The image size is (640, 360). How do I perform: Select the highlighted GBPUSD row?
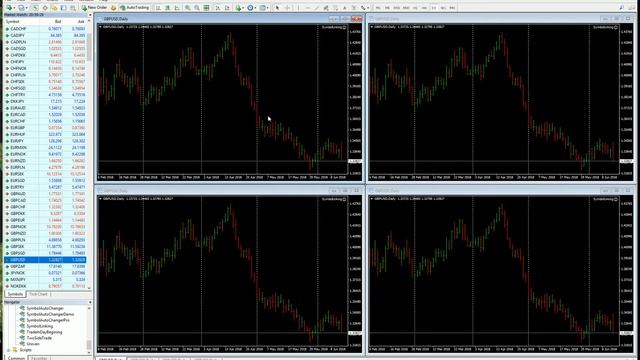pyautogui.click(x=45, y=260)
